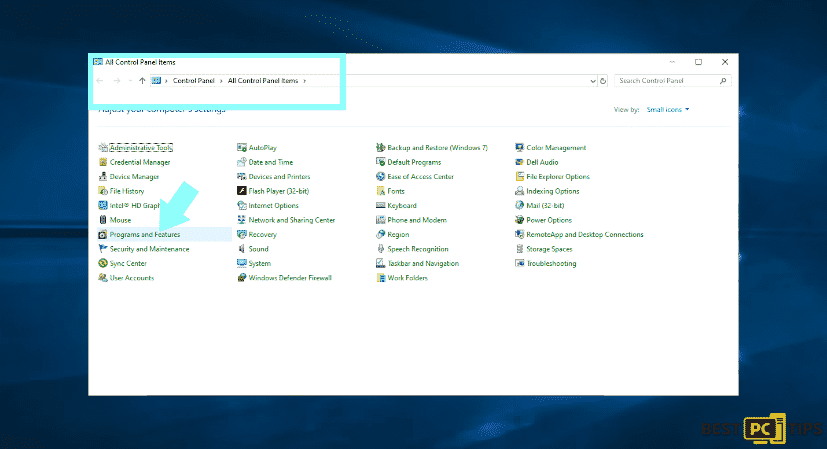Open the Fonts icon

pyautogui.click(x=380, y=191)
